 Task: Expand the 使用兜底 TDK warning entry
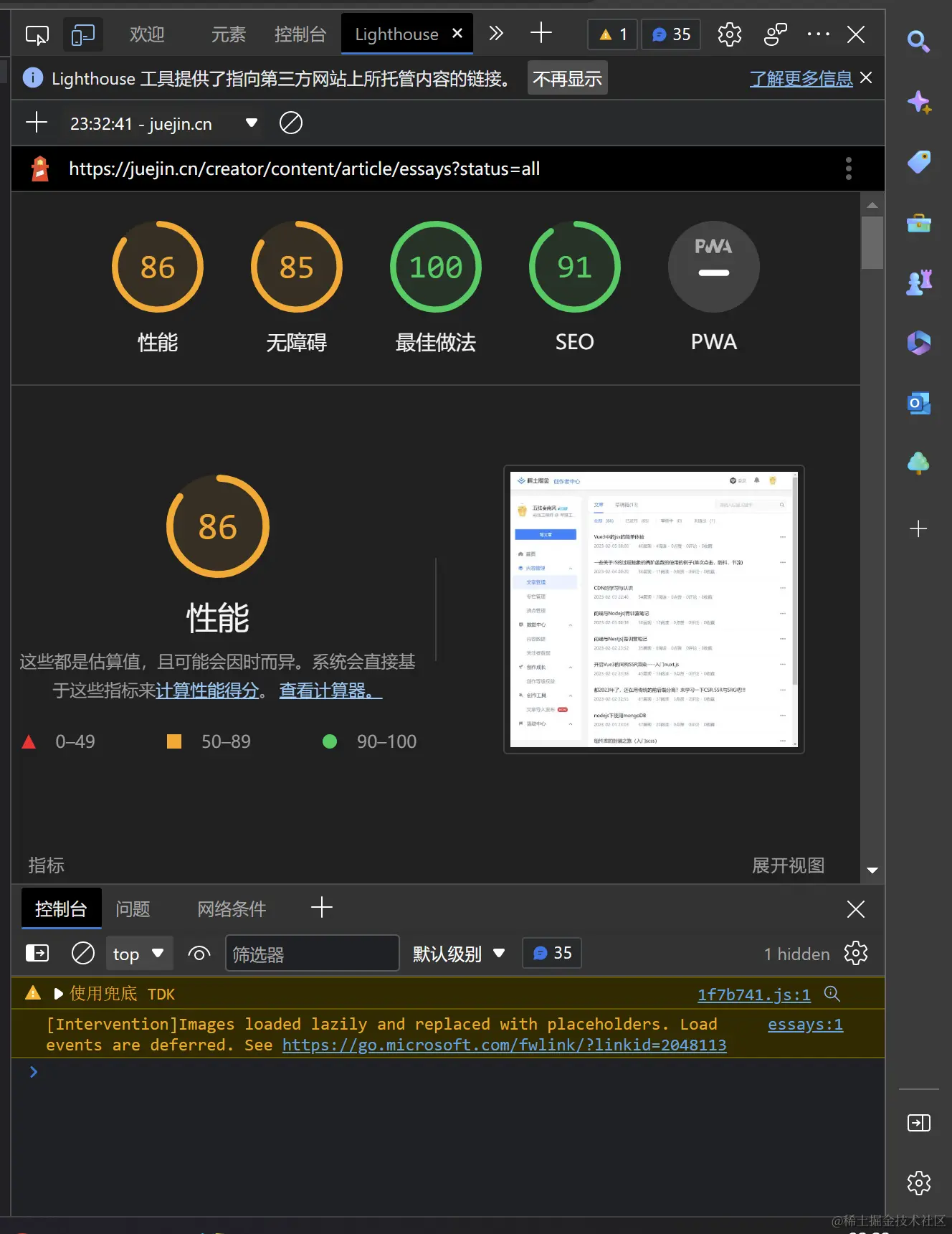(59, 994)
